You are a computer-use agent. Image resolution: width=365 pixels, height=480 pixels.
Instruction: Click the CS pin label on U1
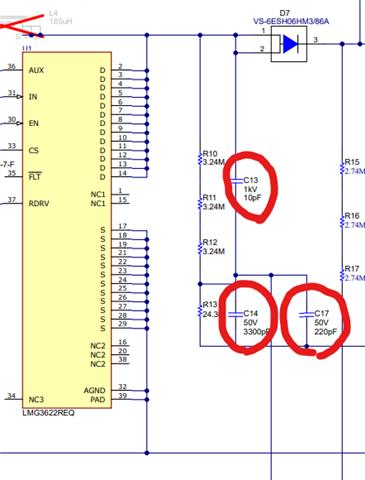point(33,150)
